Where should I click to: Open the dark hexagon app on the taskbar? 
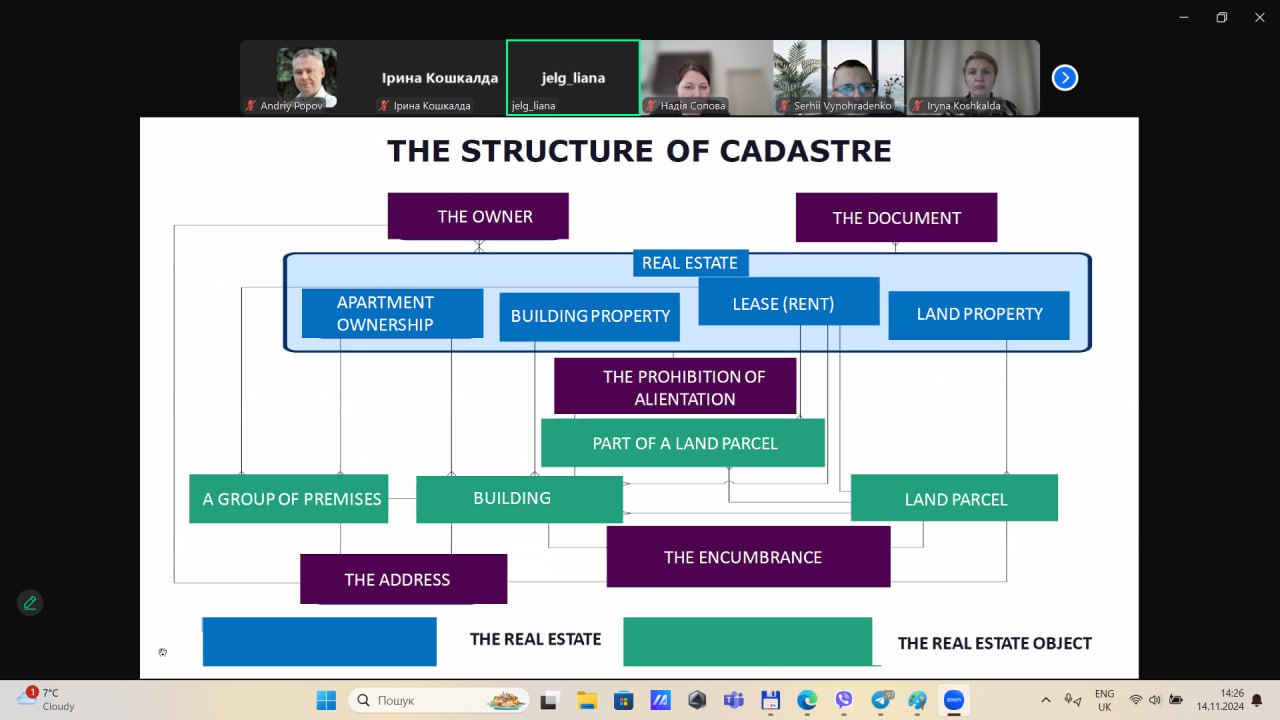point(697,700)
